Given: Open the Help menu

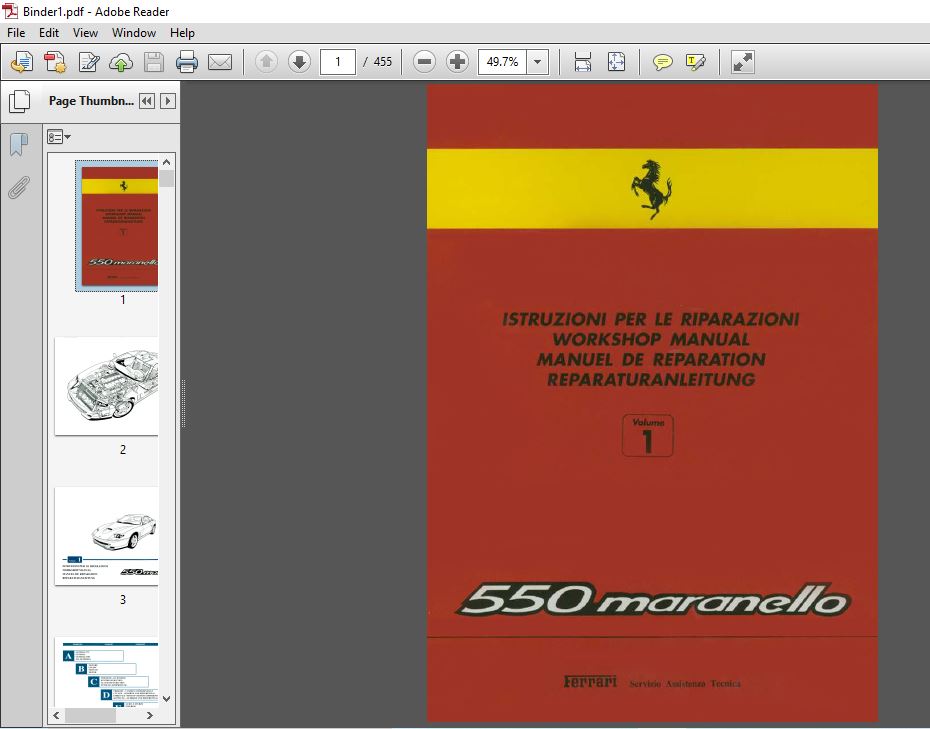Looking at the screenshot, I should pyautogui.click(x=182, y=33).
